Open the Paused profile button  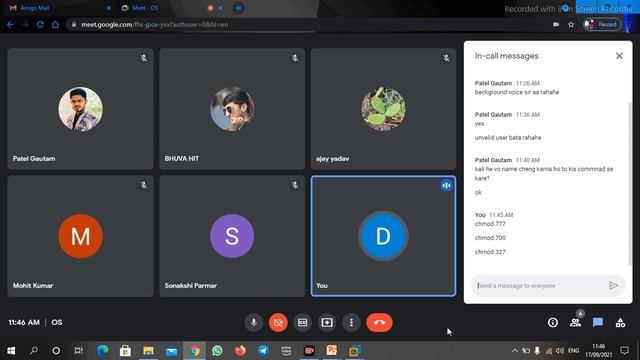point(602,24)
